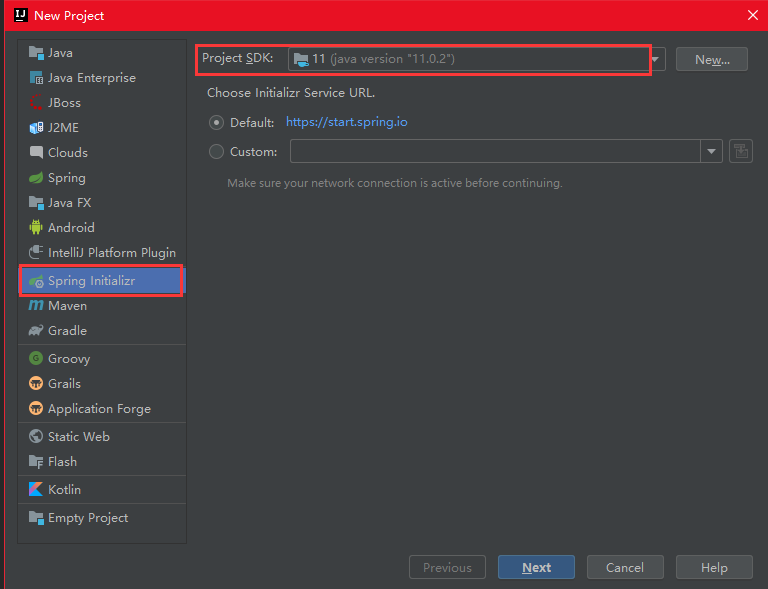Image resolution: width=768 pixels, height=589 pixels.
Task: Click the icon button beside the Custom URL field
Action: coord(741,151)
